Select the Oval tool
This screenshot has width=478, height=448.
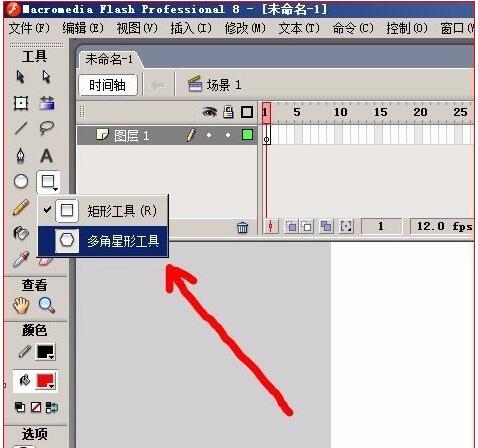pos(21,182)
